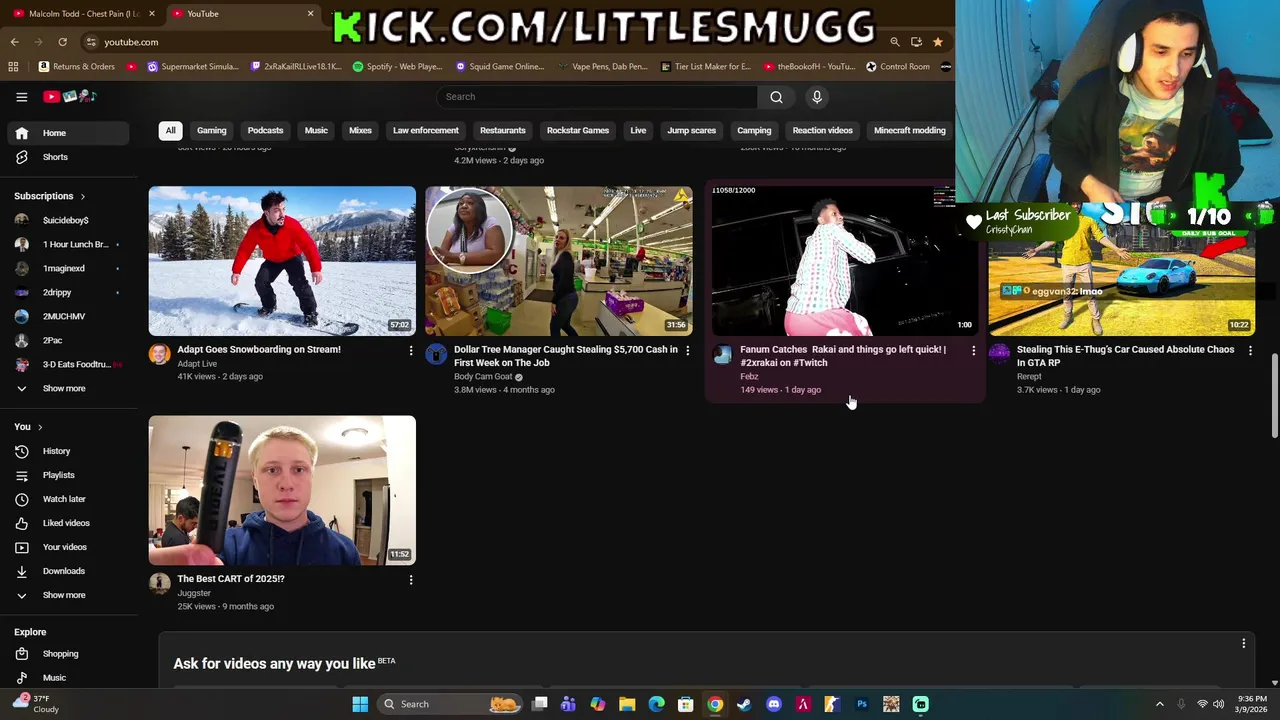Open Playlists in the sidebar
1280x720 pixels.
click(x=68, y=475)
